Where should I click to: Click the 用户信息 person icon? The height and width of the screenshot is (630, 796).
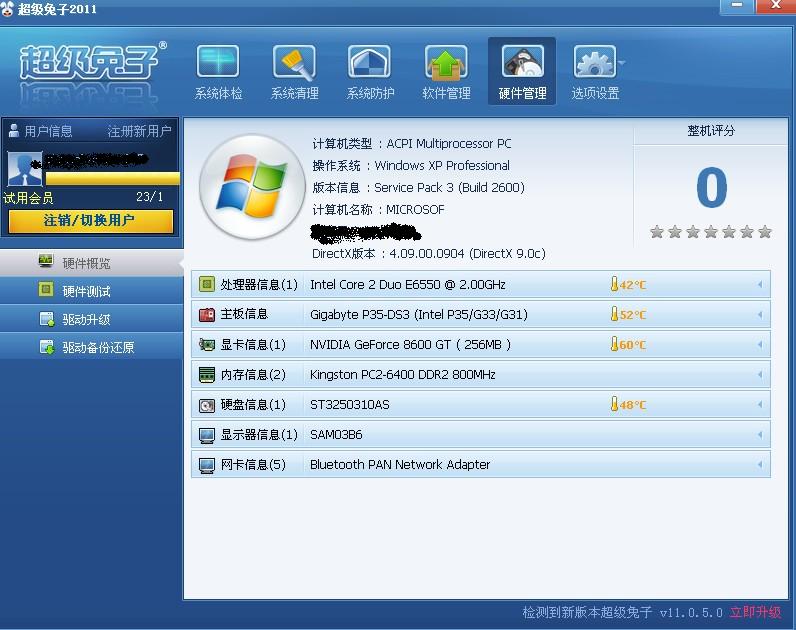(x=14, y=130)
